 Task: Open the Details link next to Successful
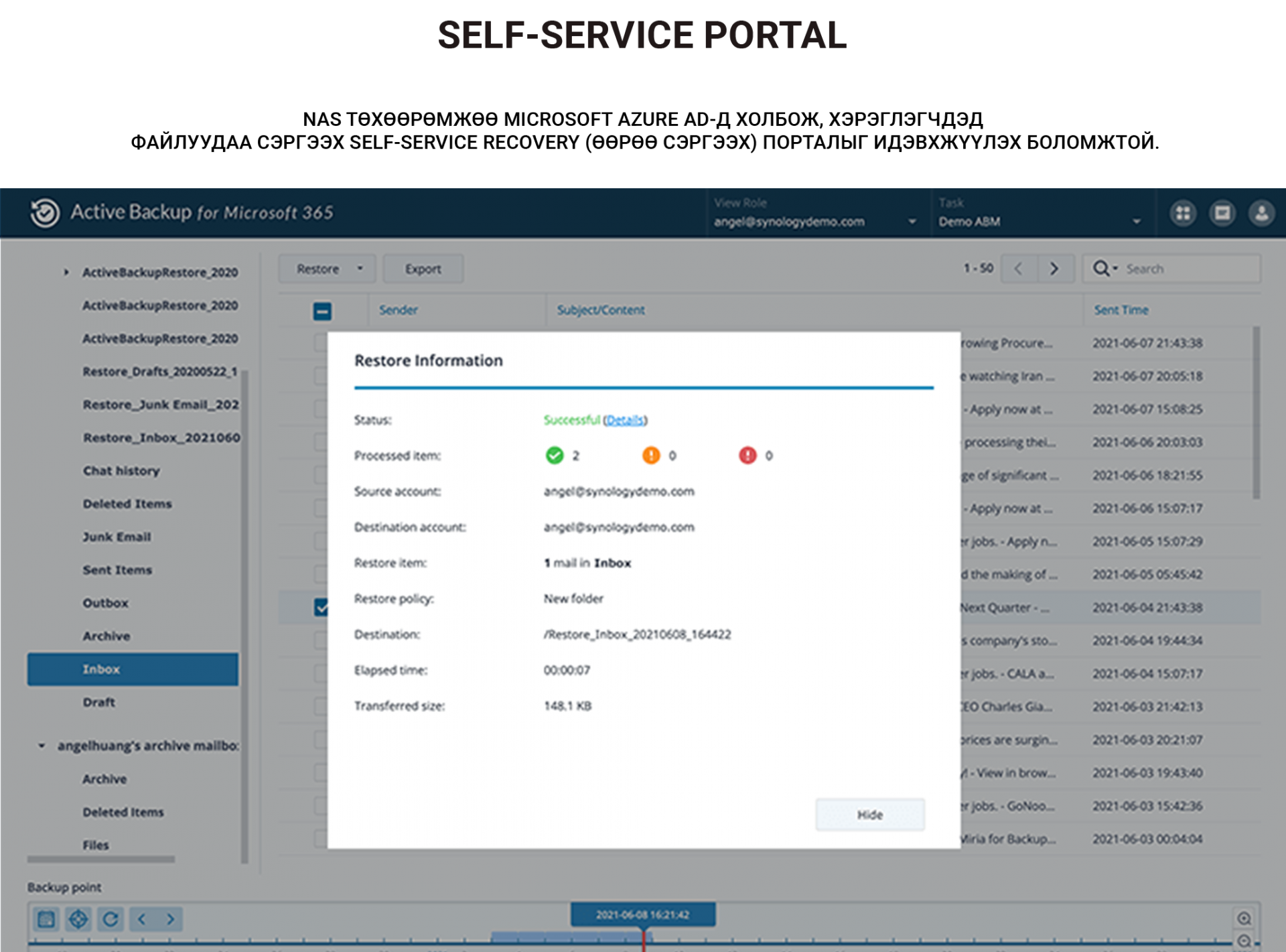click(625, 420)
